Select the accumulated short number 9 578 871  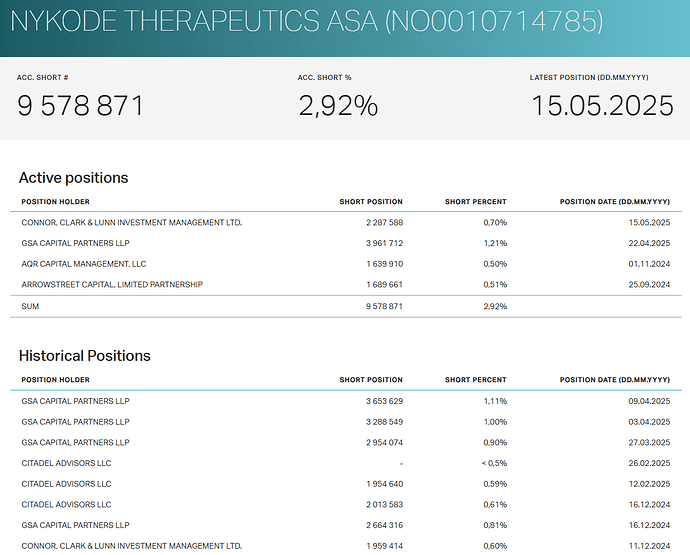[81, 106]
